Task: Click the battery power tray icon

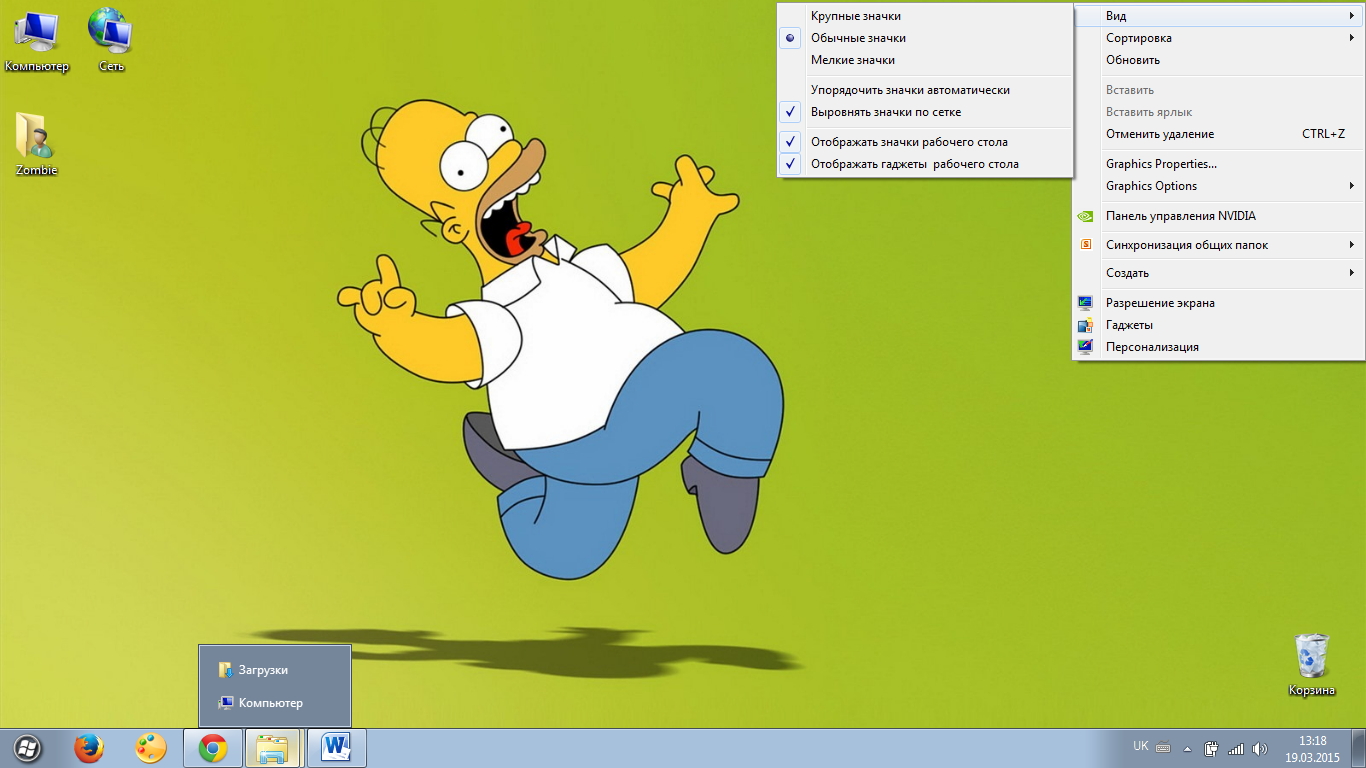Action: click(1211, 748)
